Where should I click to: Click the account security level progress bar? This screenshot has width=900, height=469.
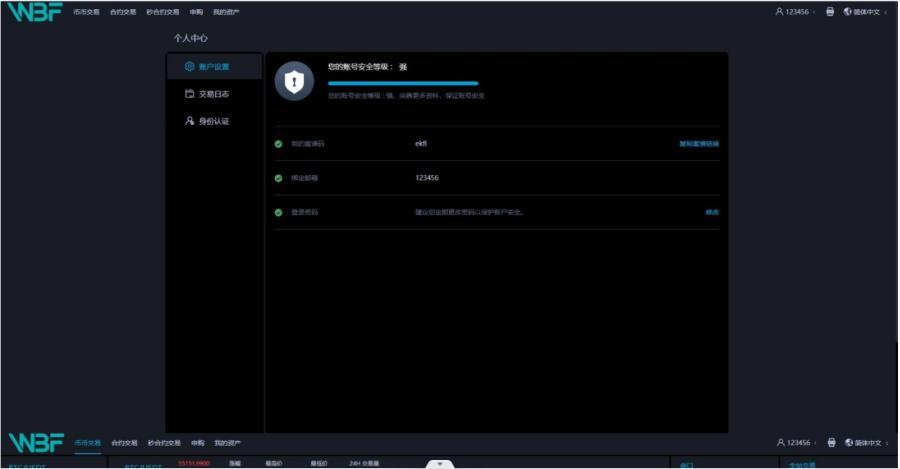403,83
